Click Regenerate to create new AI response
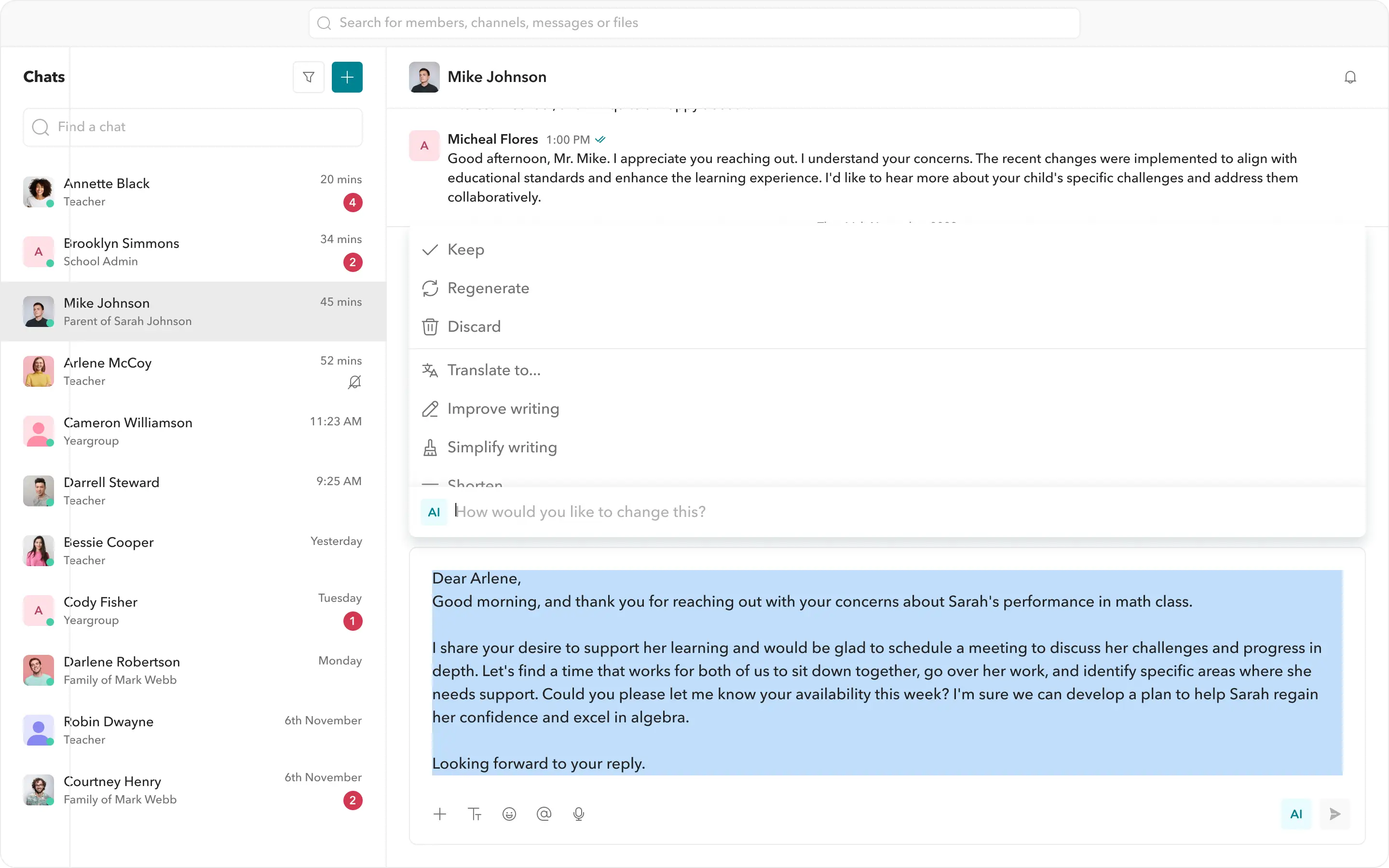Viewport: 1389px width, 868px height. pyautogui.click(x=489, y=288)
